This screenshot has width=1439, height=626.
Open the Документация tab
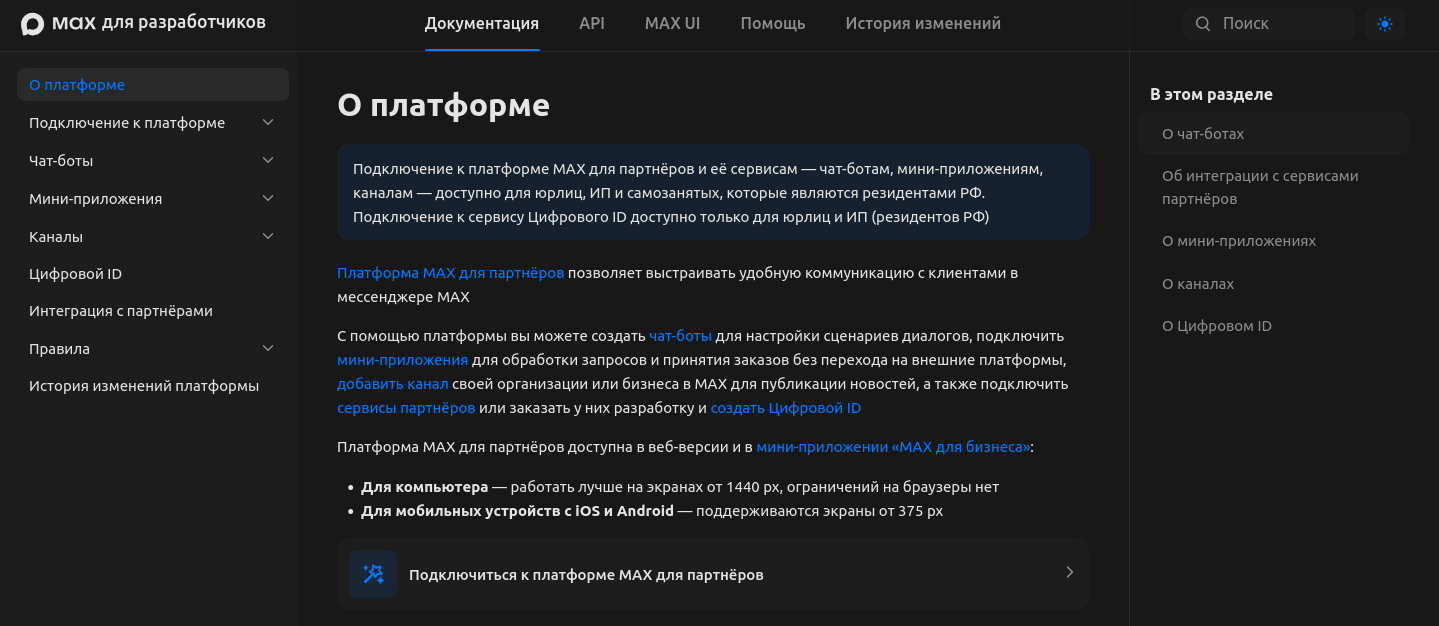coord(482,24)
